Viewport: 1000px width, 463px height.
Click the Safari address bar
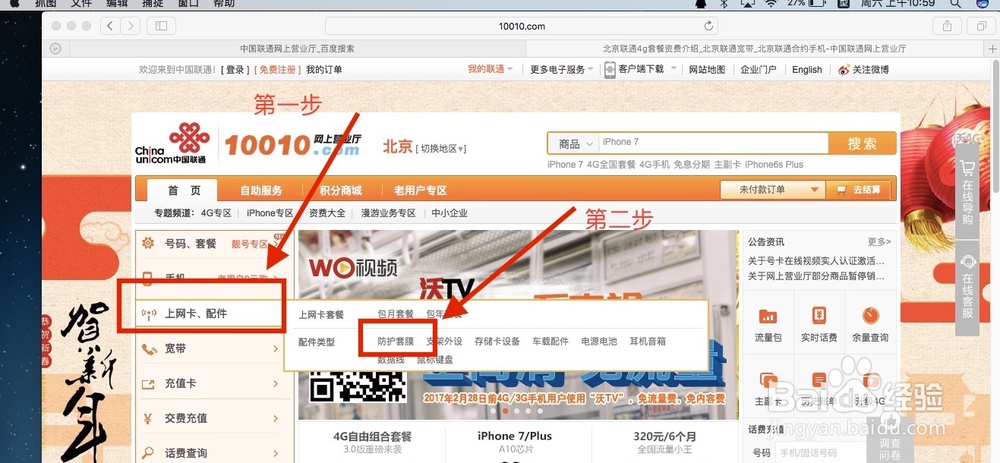pyautogui.click(x=522, y=26)
